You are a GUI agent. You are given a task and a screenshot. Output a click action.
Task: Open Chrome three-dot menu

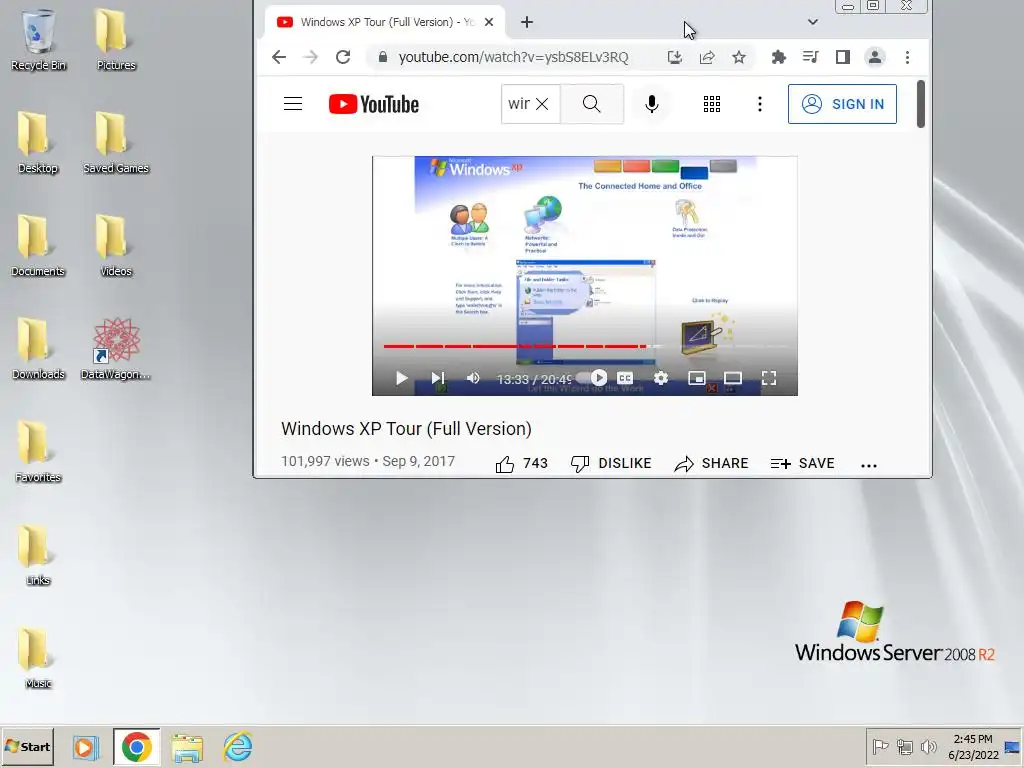coord(907,57)
